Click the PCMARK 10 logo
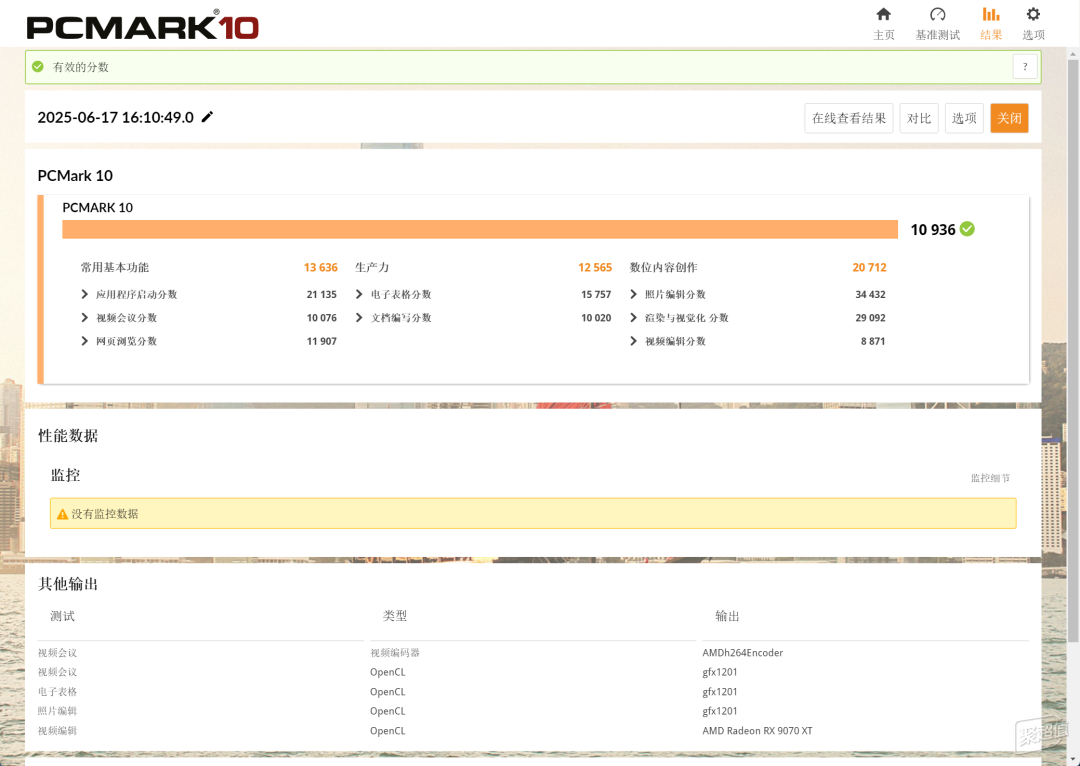This screenshot has width=1080, height=766. tap(143, 26)
